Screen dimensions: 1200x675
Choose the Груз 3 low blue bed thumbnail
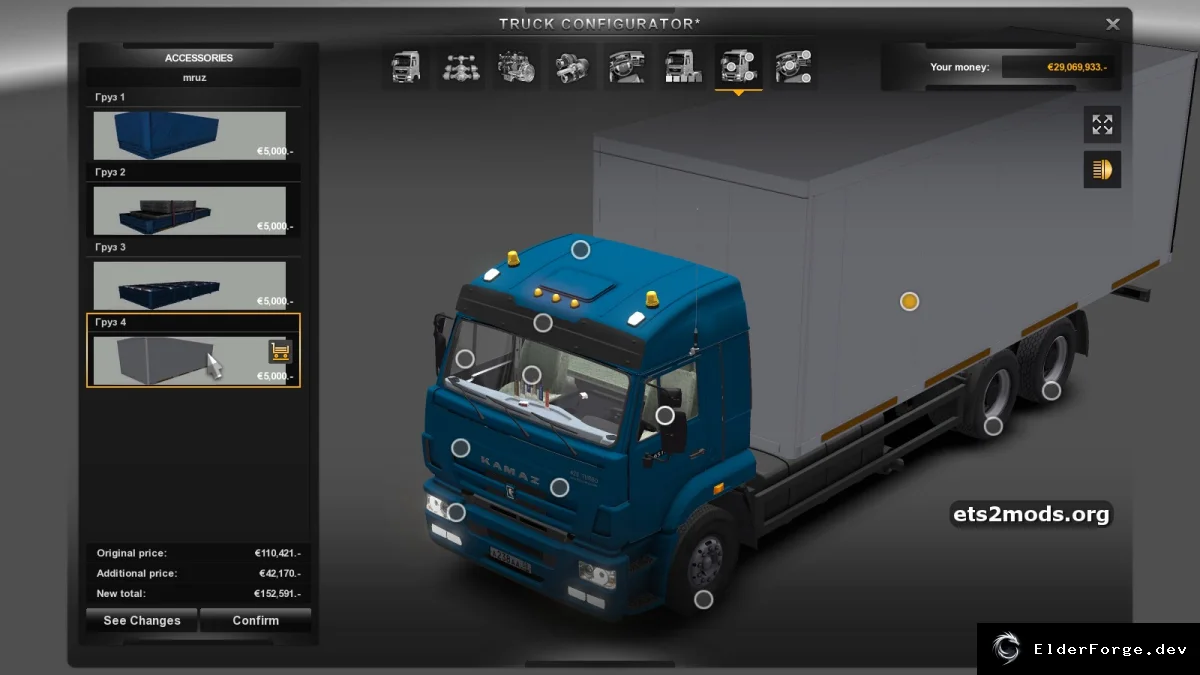click(x=190, y=285)
